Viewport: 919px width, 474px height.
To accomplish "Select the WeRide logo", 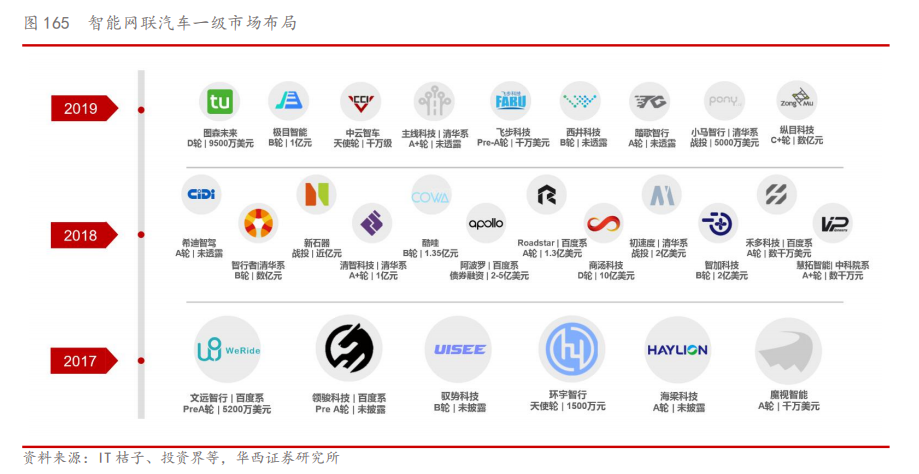I will point(227,350).
